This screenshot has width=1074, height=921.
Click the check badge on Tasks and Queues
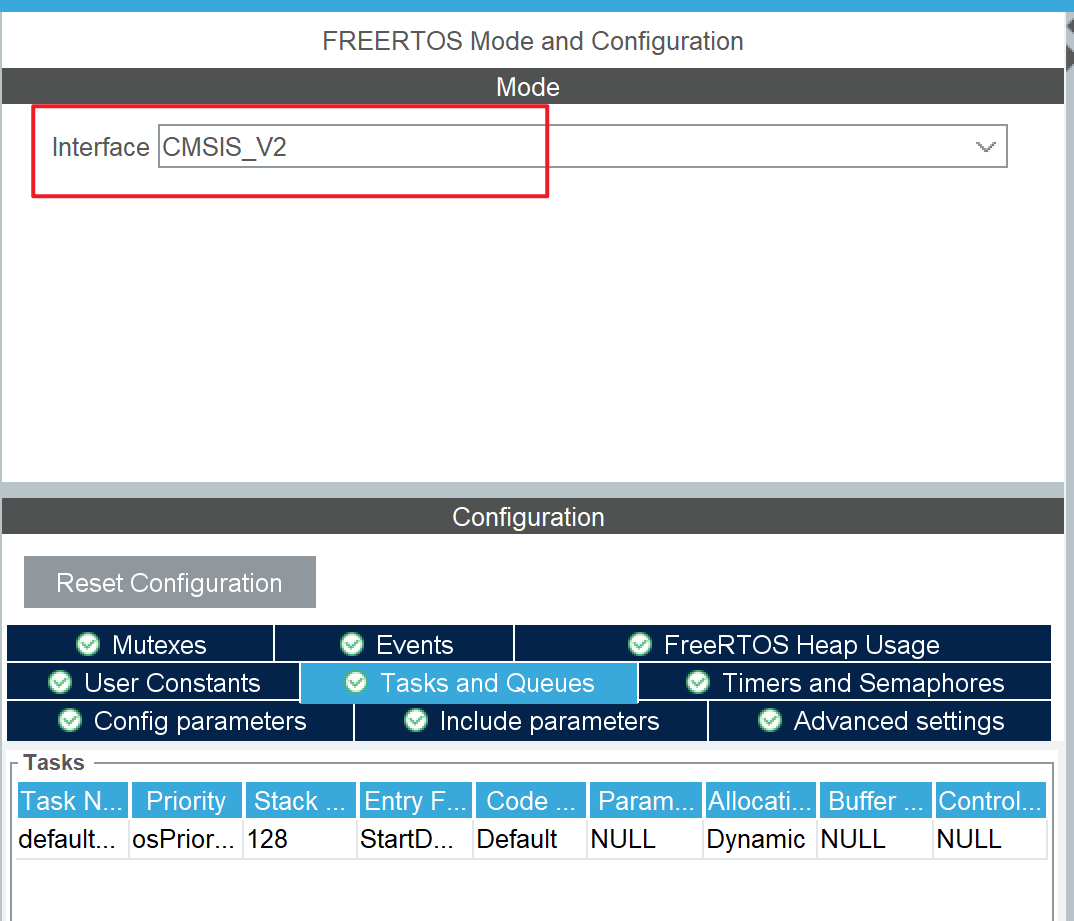[356, 682]
